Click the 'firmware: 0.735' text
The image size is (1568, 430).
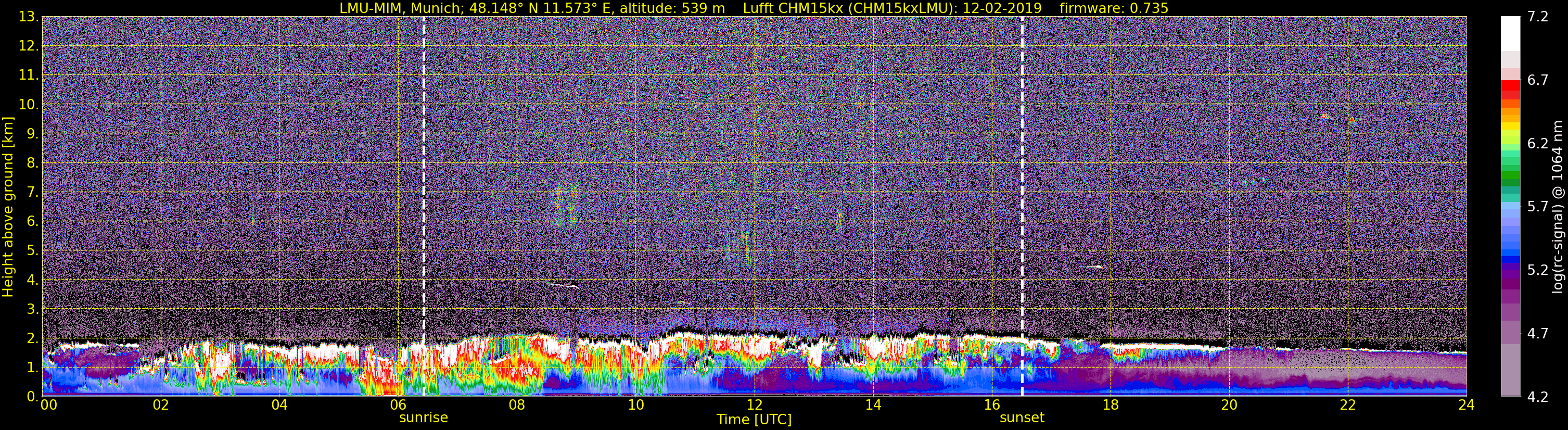(x=1113, y=8)
